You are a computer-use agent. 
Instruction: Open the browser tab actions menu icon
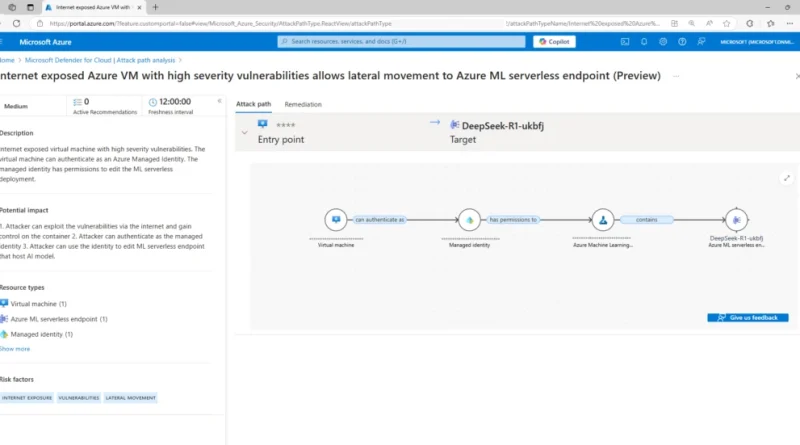pyautogui.click(x=30, y=7)
